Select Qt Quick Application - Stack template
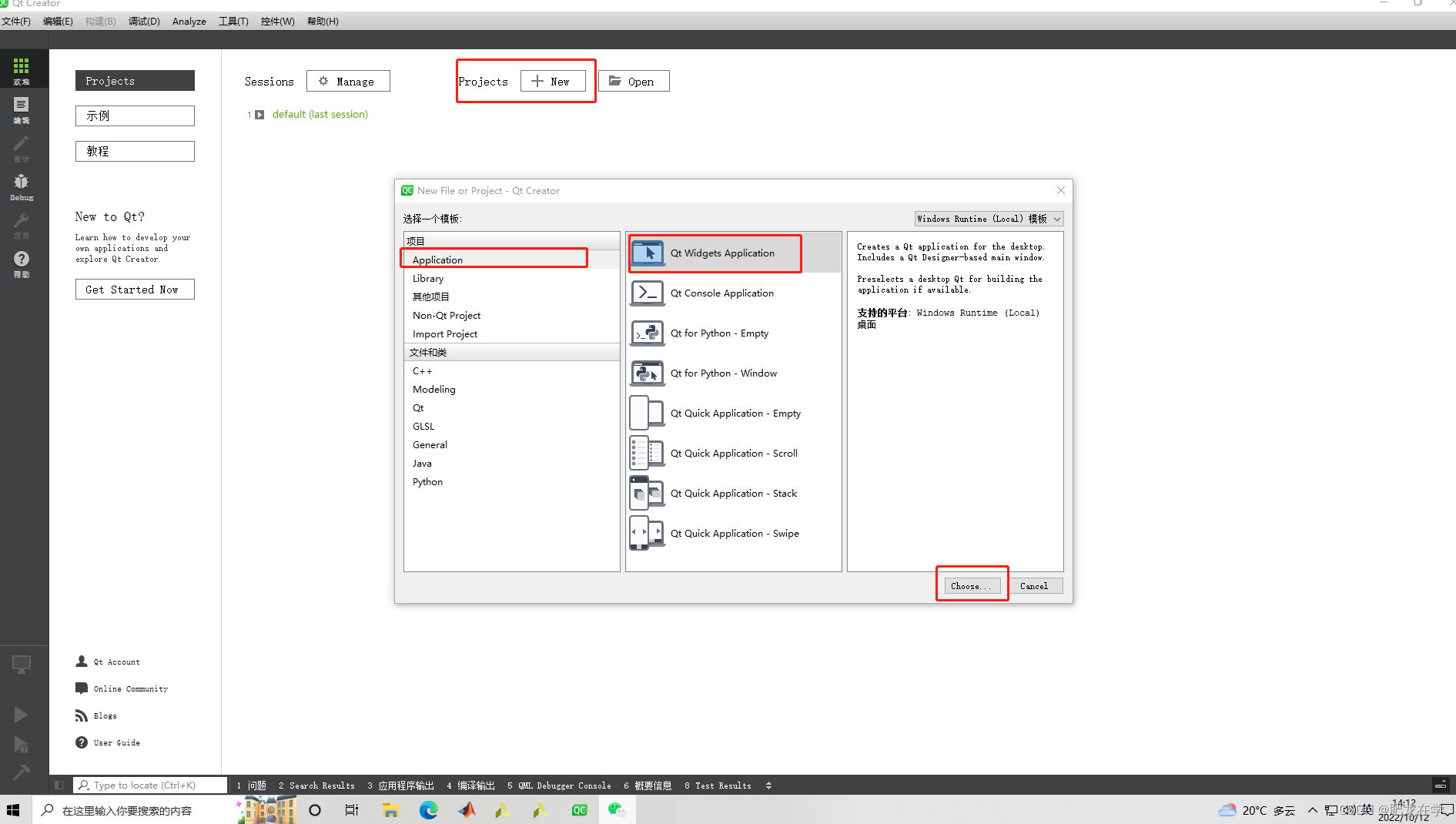This screenshot has width=1456, height=824. coord(733,493)
